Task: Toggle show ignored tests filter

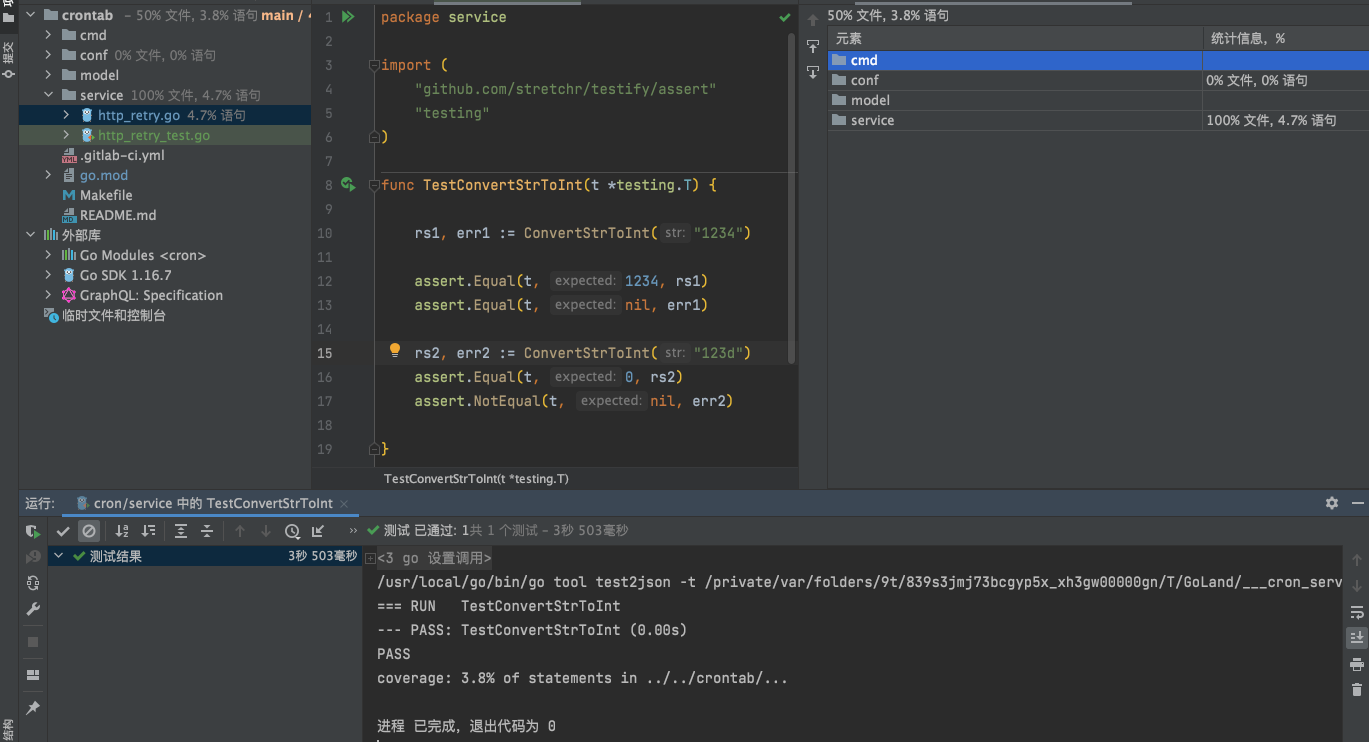Action: pyautogui.click(x=89, y=531)
